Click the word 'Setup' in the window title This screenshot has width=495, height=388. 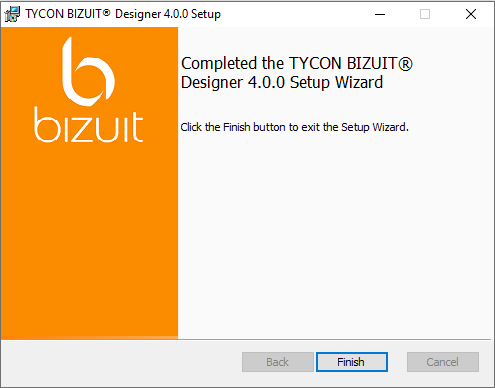click(206, 14)
